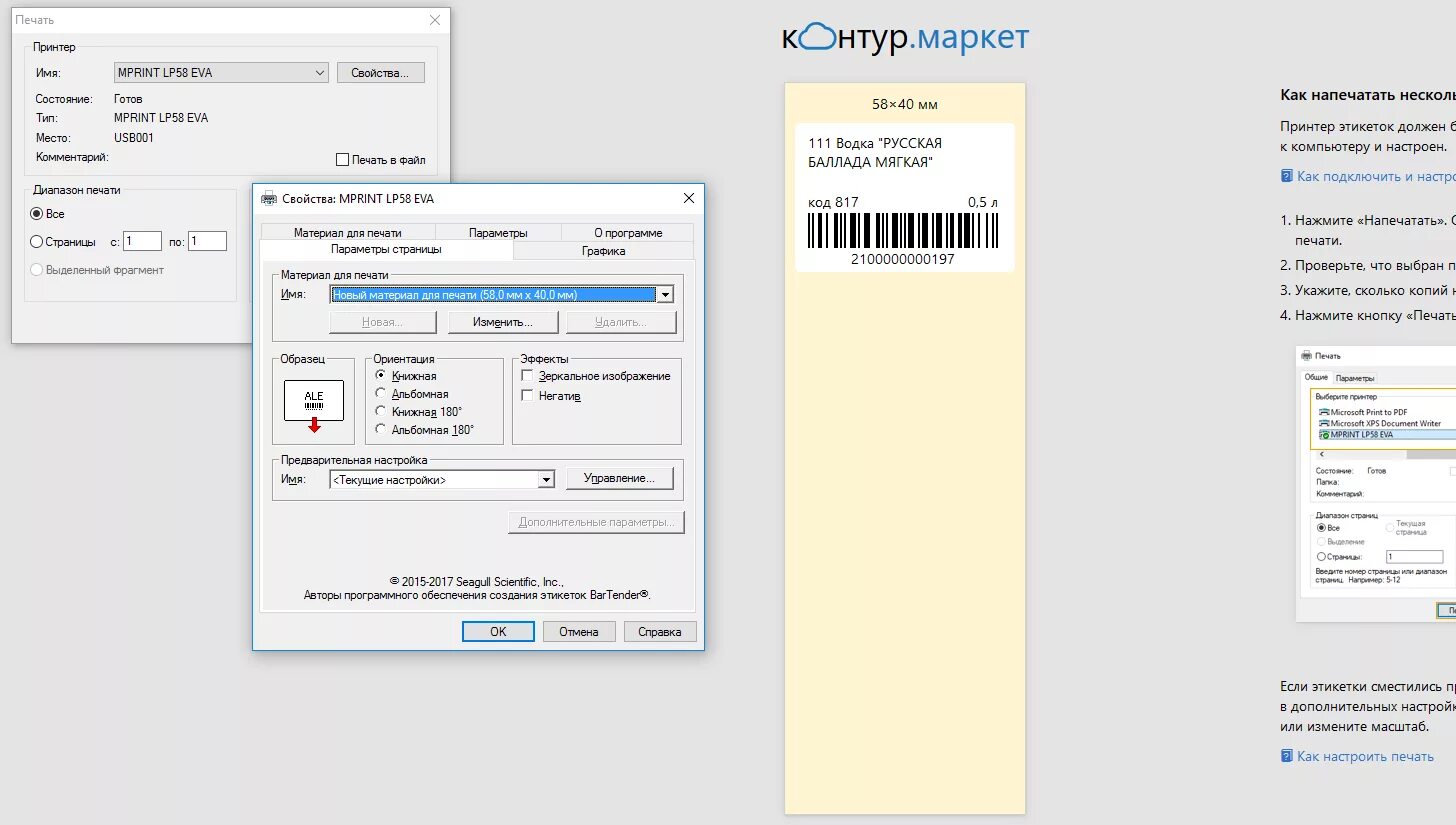Click the barcode on the label preview

[903, 230]
